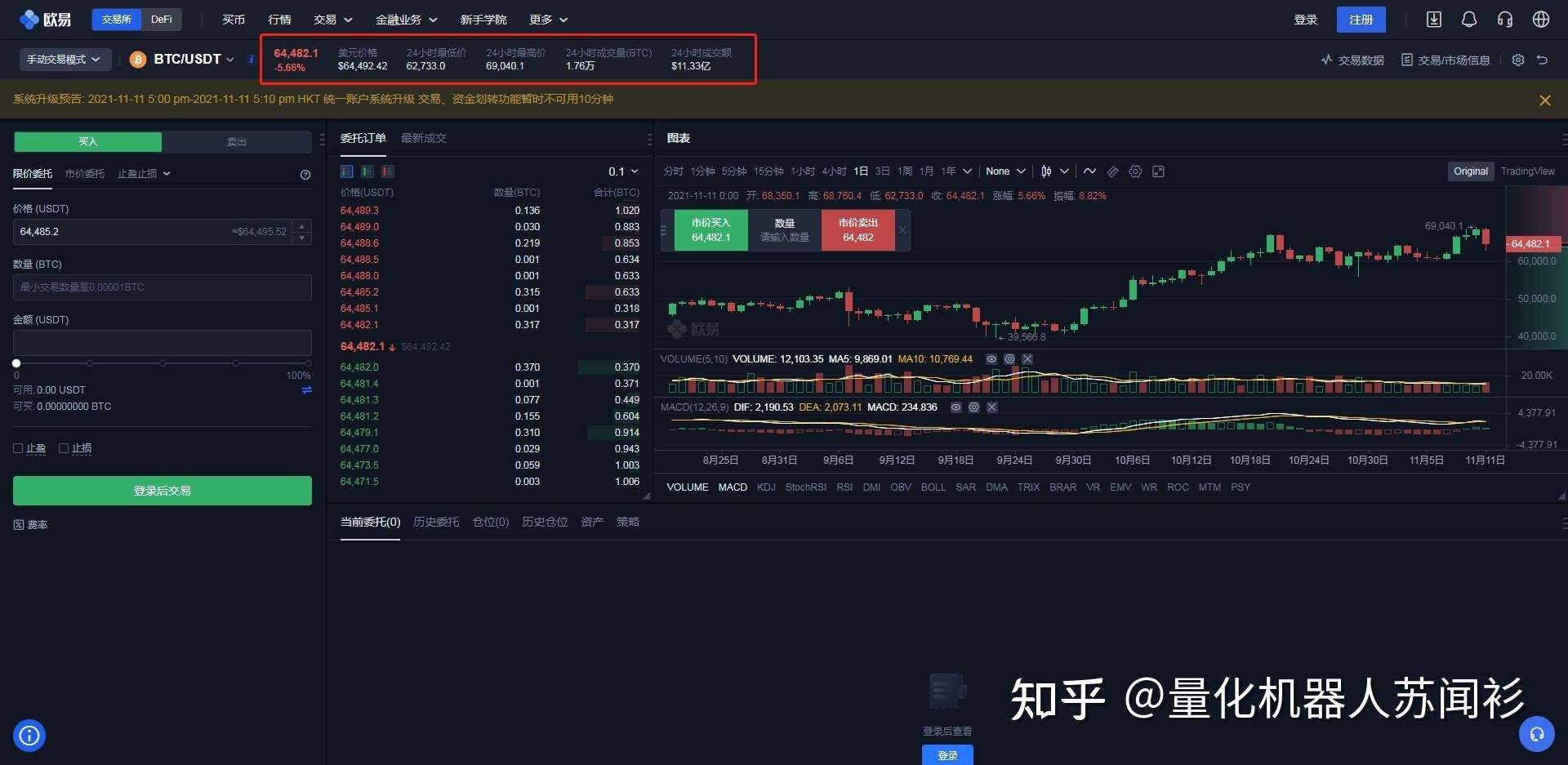Enable the 止盈 take-profit checkbox
Image resolution: width=1568 pixels, height=765 pixels.
pyautogui.click(x=18, y=448)
